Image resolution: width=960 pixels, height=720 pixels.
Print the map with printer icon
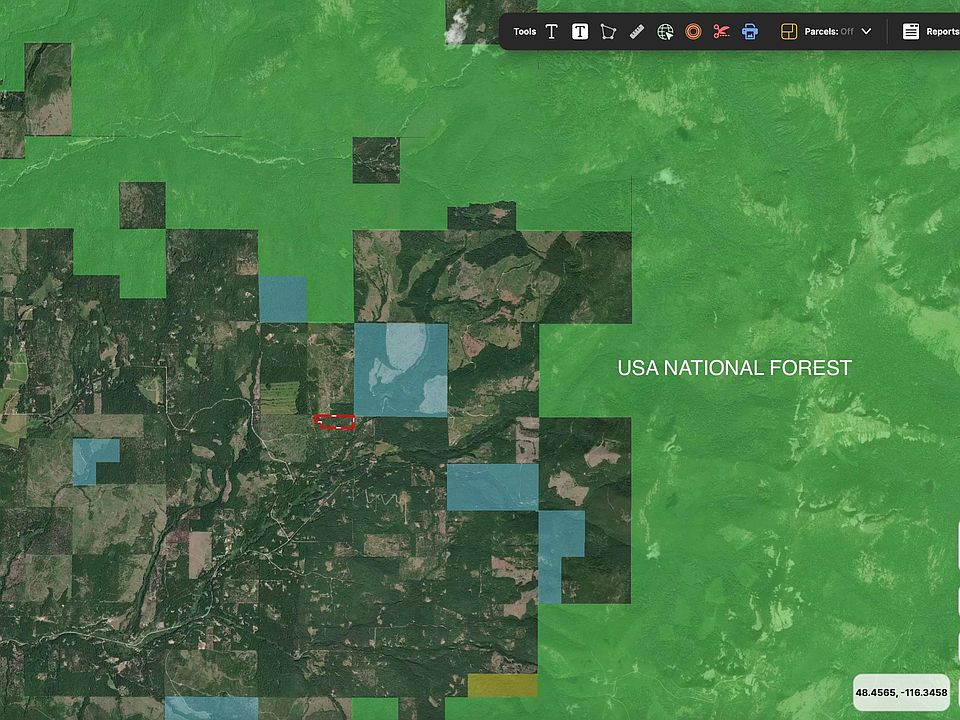click(x=750, y=32)
